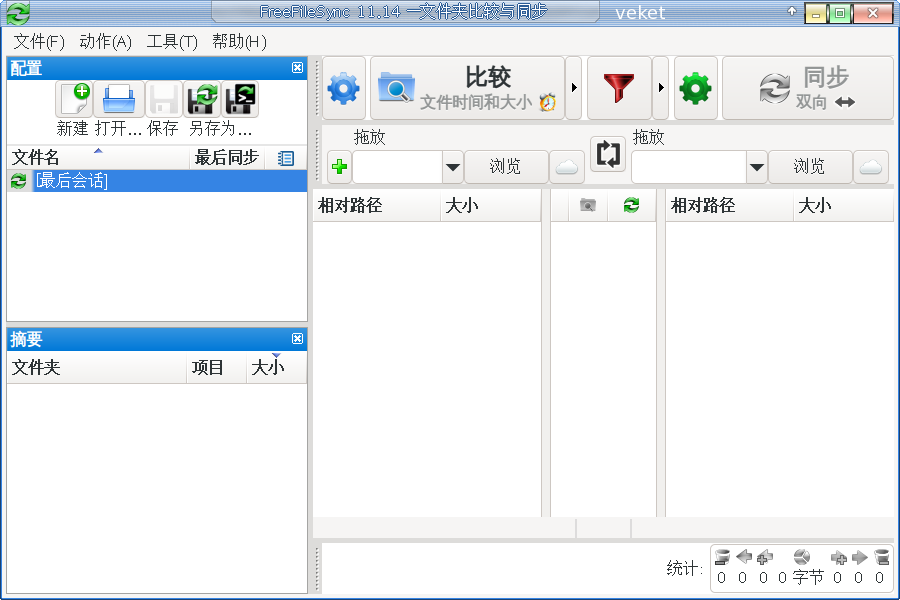This screenshot has width=900, height=600.
Task: Open a configuration with 打开 icon
Action: (x=119, y=99)
